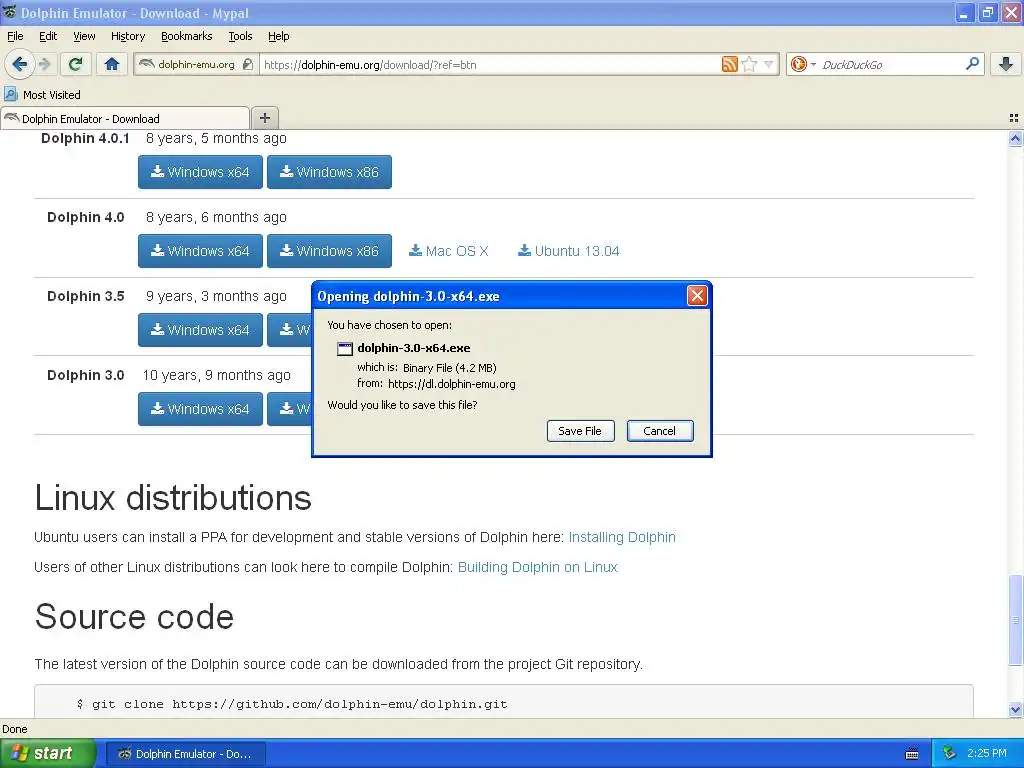Download Dolphin 4.0 Windows x86
The height and width of the screenshot is (768, 1024).
[329, 251]
